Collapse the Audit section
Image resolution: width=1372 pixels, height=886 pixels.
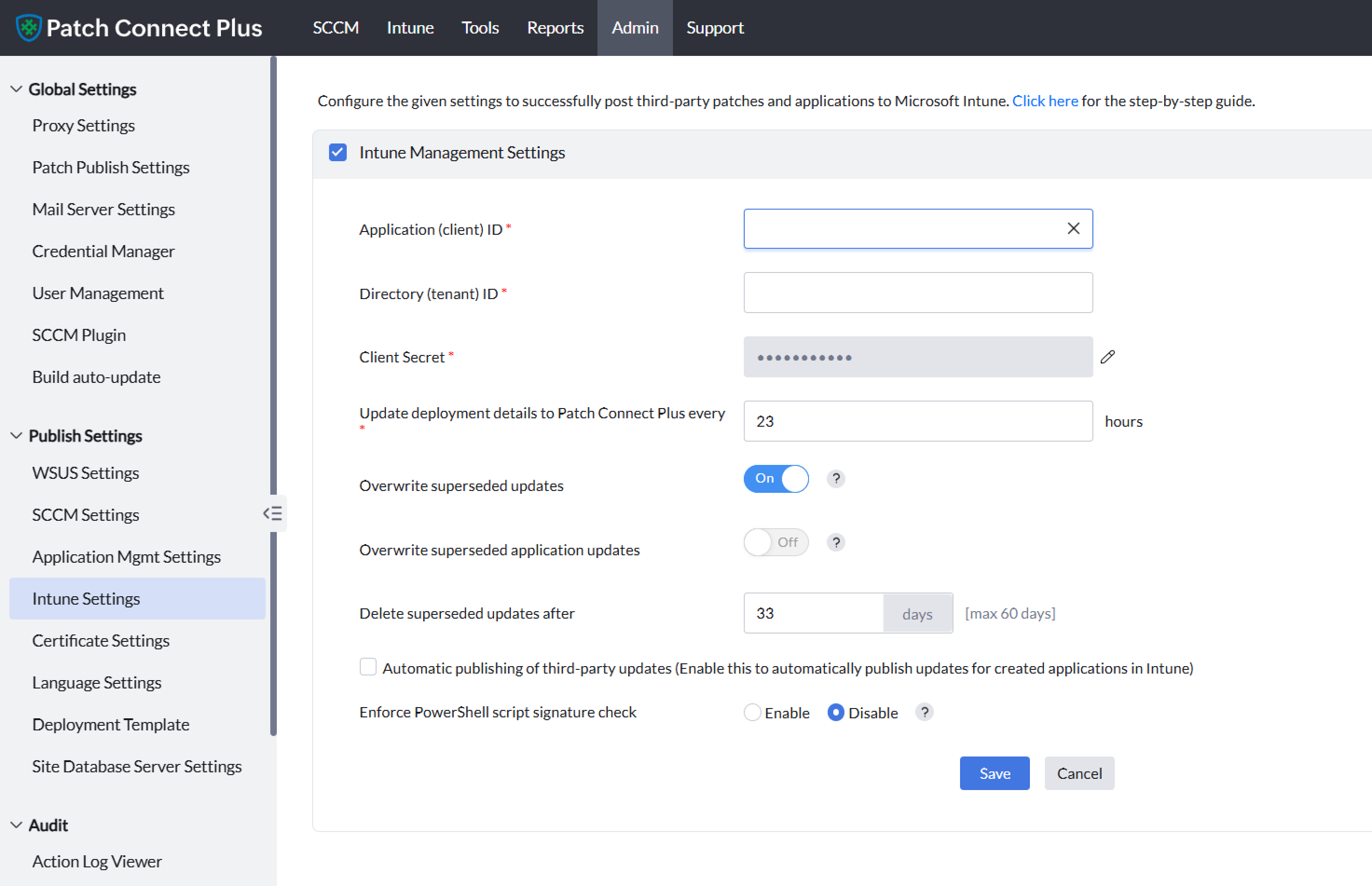[x=16, y=825]
